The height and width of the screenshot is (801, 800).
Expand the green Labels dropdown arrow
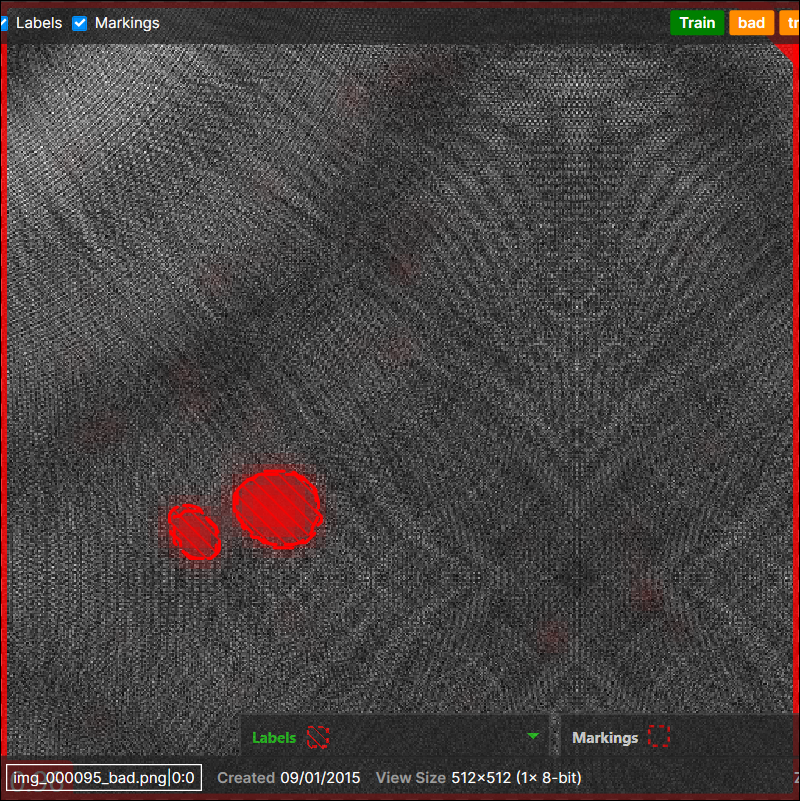point(533,737)
